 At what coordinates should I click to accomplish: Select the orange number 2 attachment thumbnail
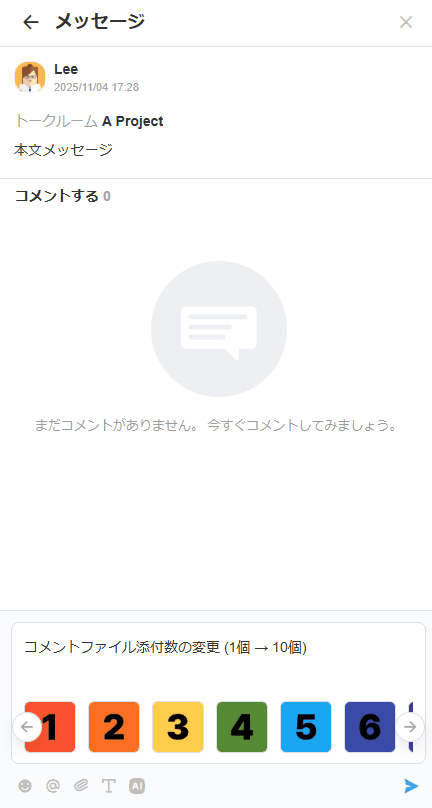click(114, 727)
